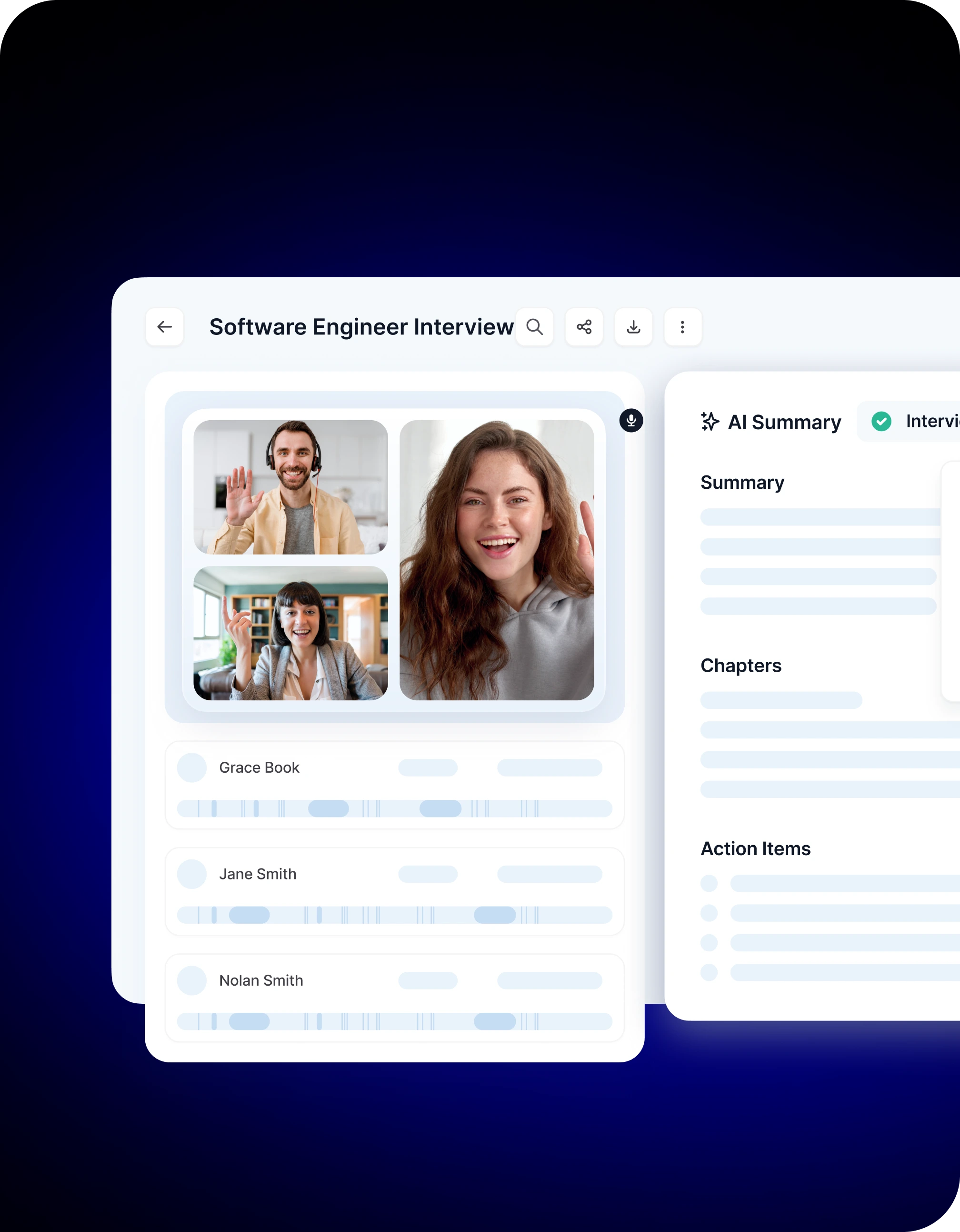Click the microphone badge icon
Image resolution: width=960 pixels, height=1232 pixels.
coord(631,420)
